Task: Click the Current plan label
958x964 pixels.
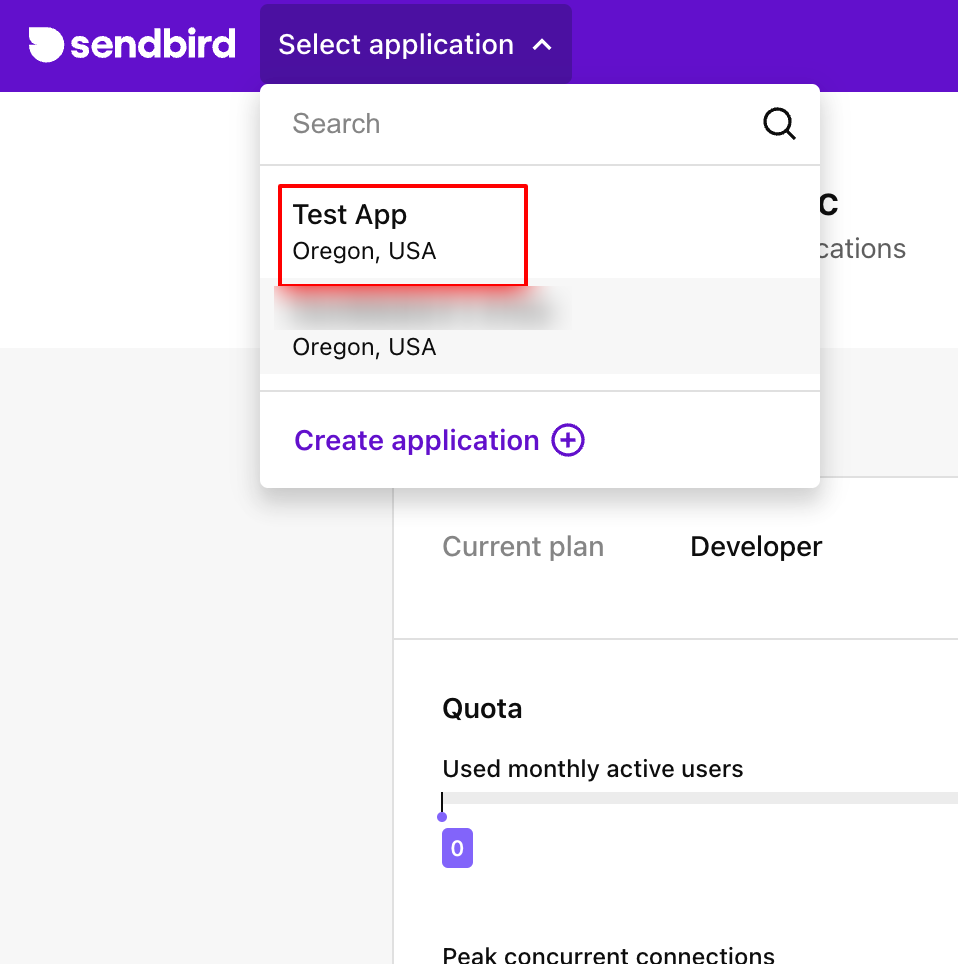Action: 523,547
